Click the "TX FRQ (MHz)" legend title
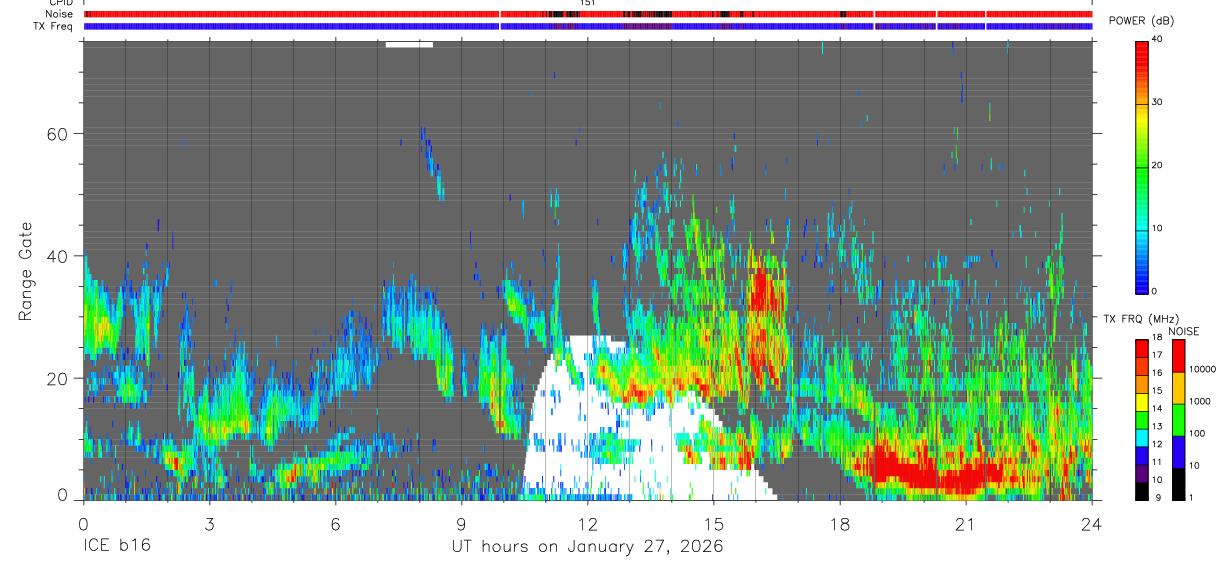This screenshot has width=1228, height=567. click(x=1140, y=319)
